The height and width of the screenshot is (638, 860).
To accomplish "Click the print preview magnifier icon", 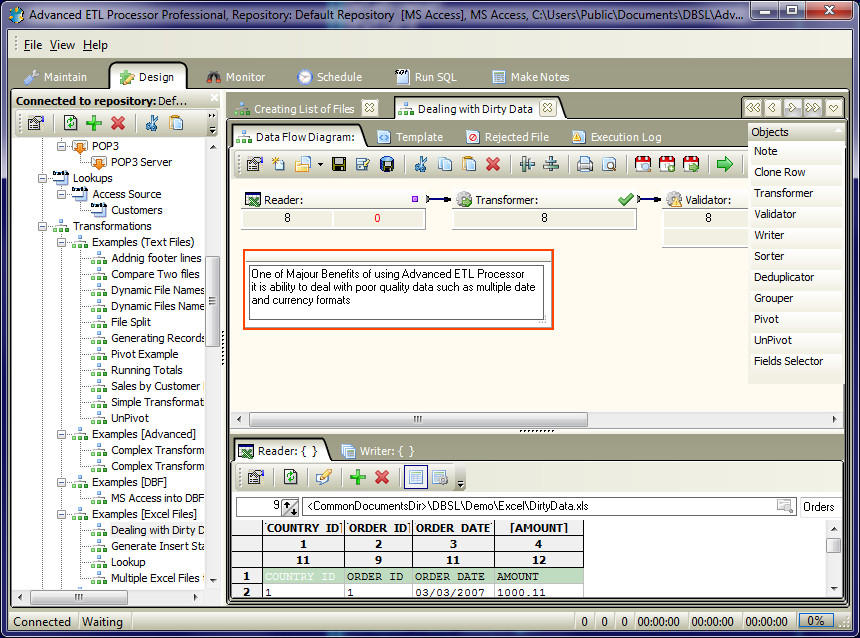I will point(609,164).
